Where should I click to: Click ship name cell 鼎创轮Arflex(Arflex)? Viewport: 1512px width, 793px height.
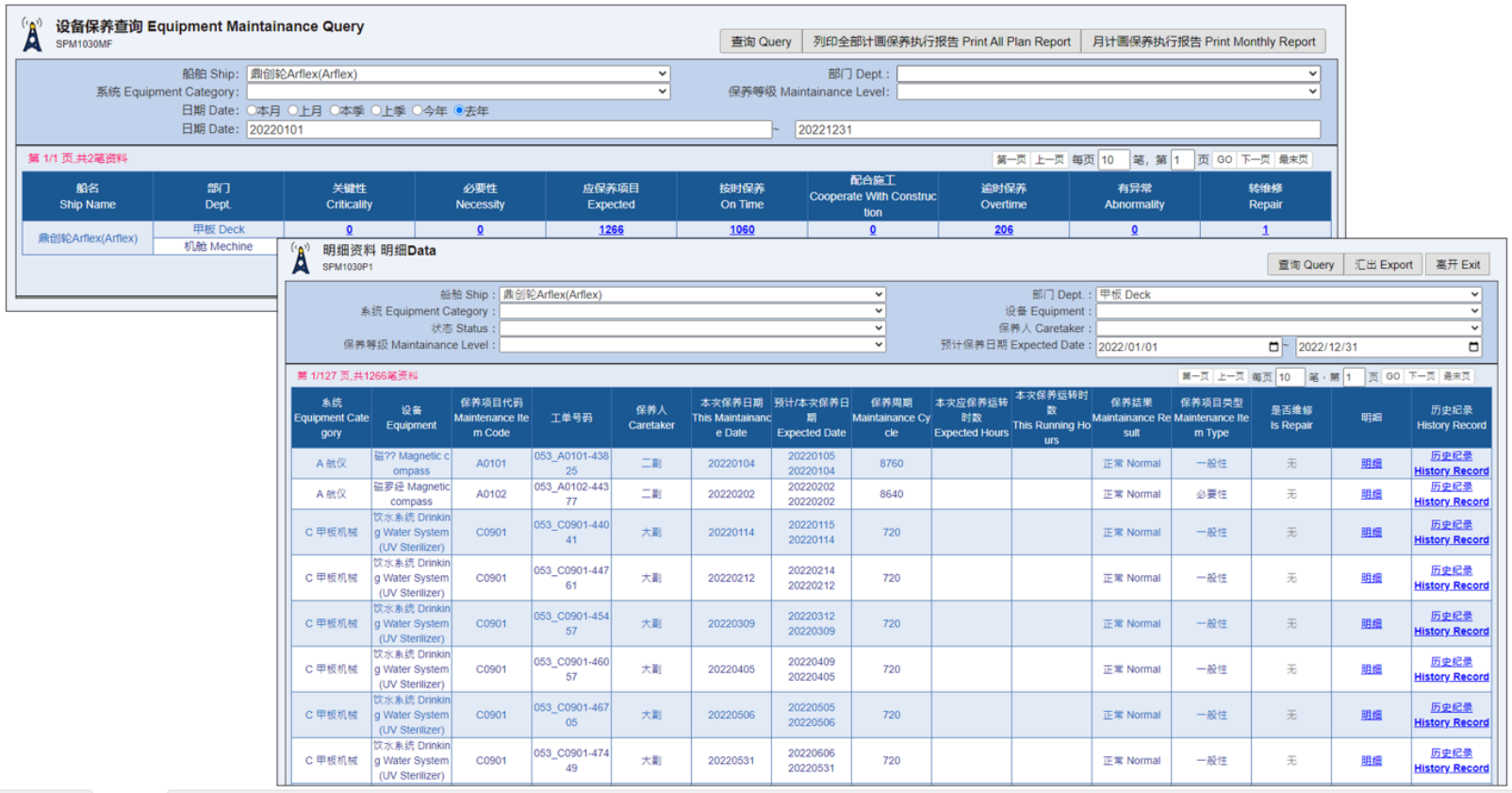[88, 238]
